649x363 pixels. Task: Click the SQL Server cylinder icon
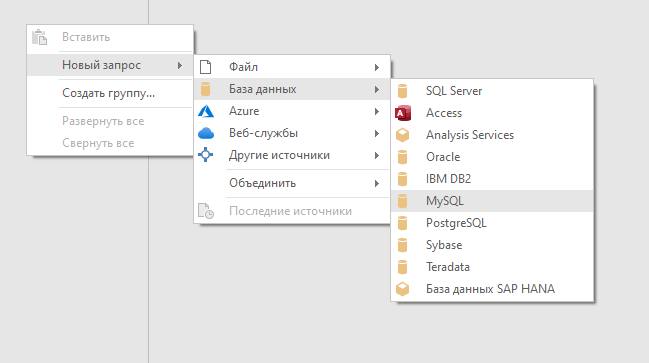point(402,91)
